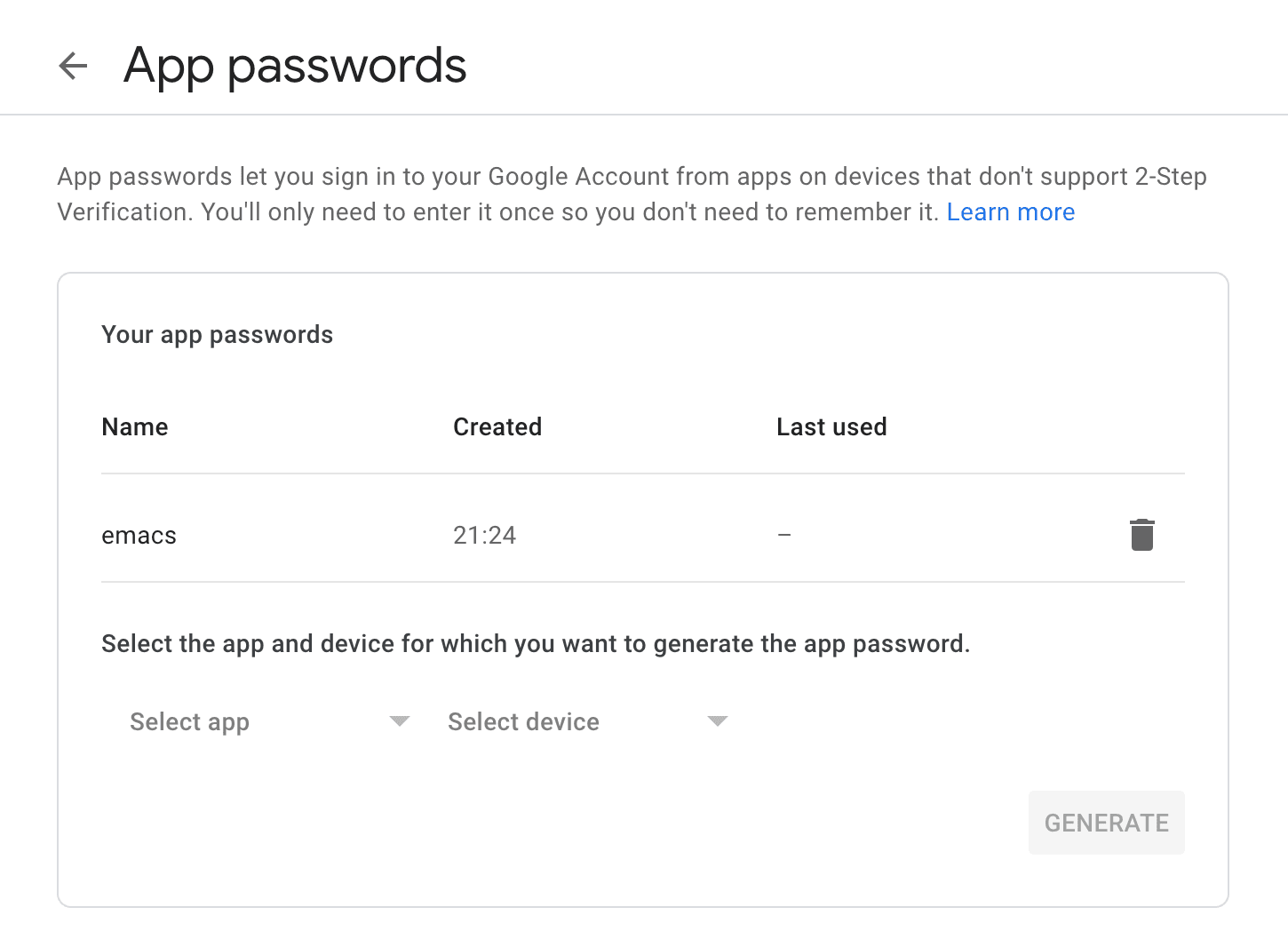
Task: Select the emacs app password name
Action: click(139, 536)
